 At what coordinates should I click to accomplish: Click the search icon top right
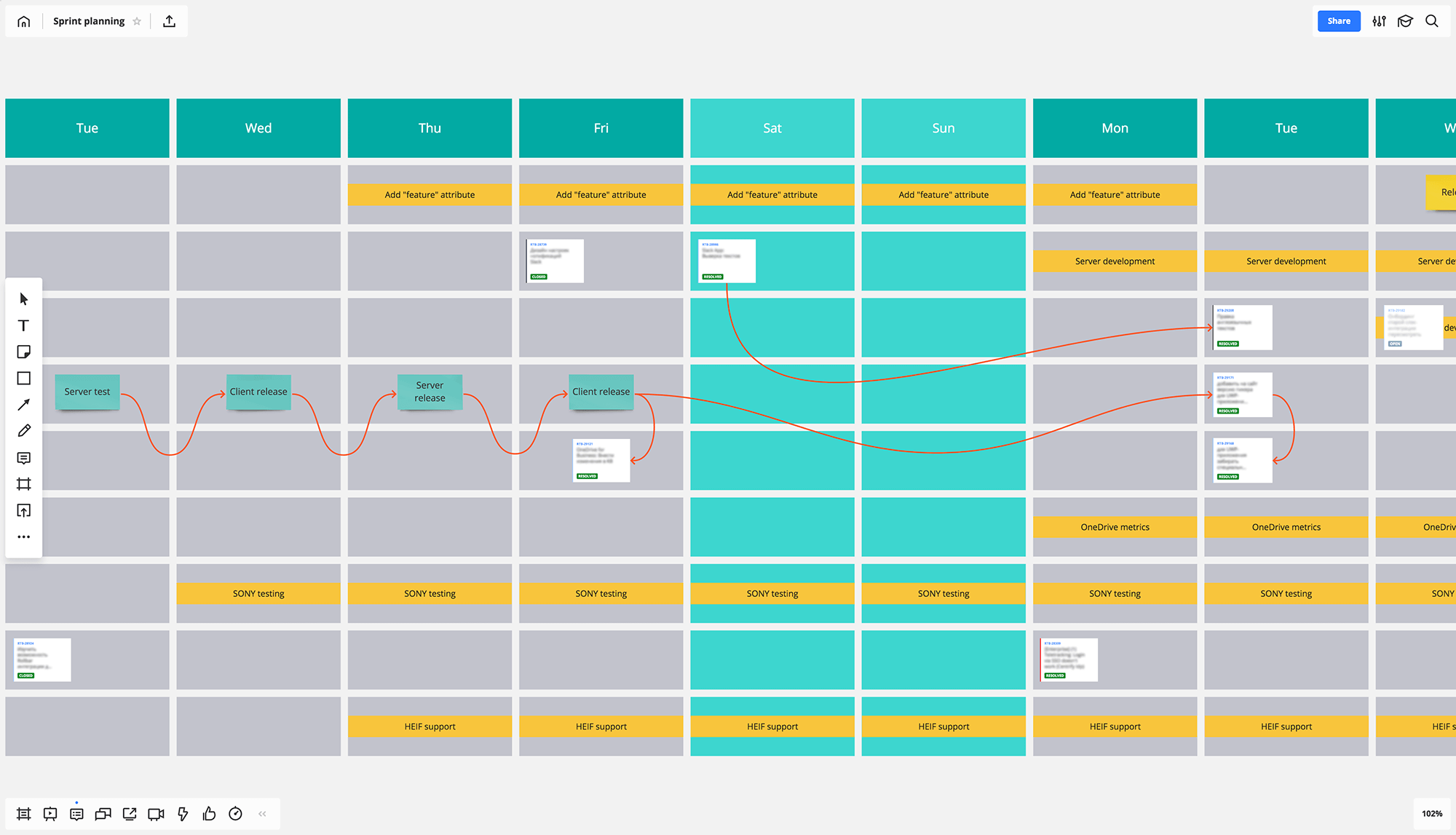[x=1433, y=20]
